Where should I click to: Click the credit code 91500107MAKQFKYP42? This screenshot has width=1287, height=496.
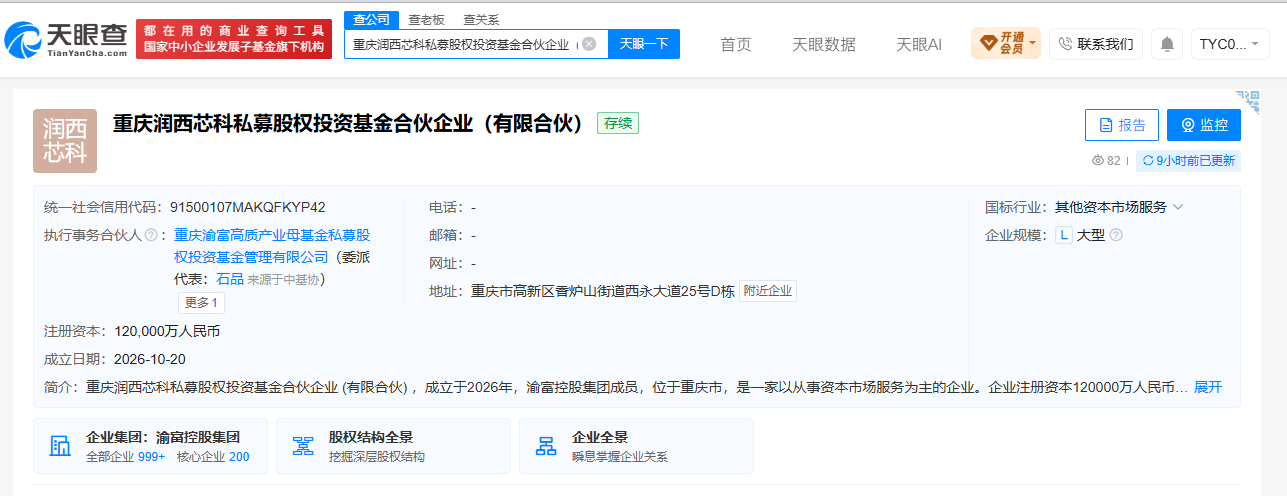pyautogui.click(x=248, y=207)
